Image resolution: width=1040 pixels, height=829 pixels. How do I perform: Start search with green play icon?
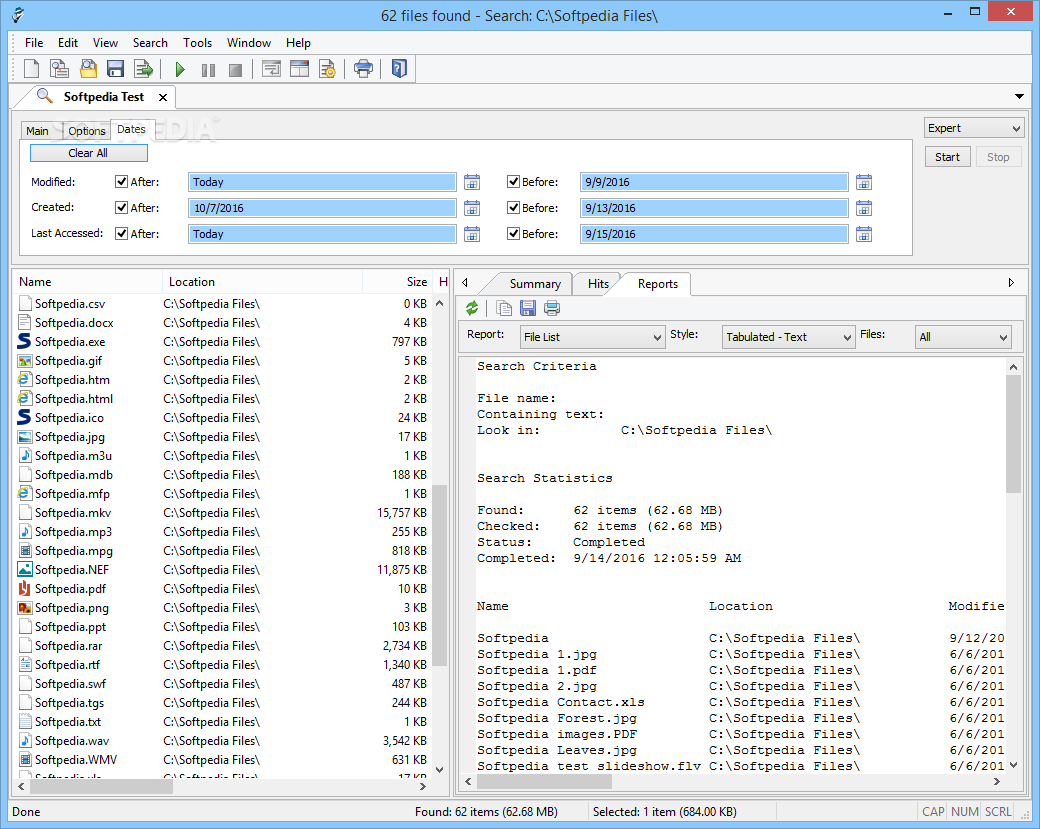[x=180, y=69]
